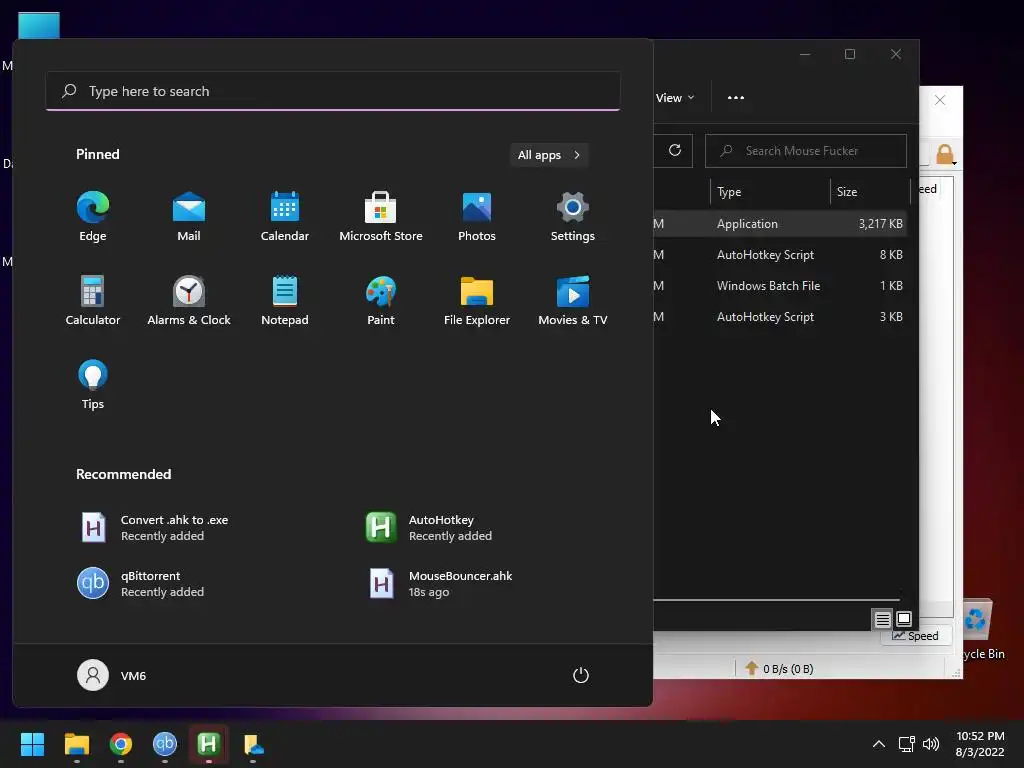Image resolution: width=1024 pixels, height=768 pixels.
Task: Open Settings from pinned apps
Action: (573, 217)
